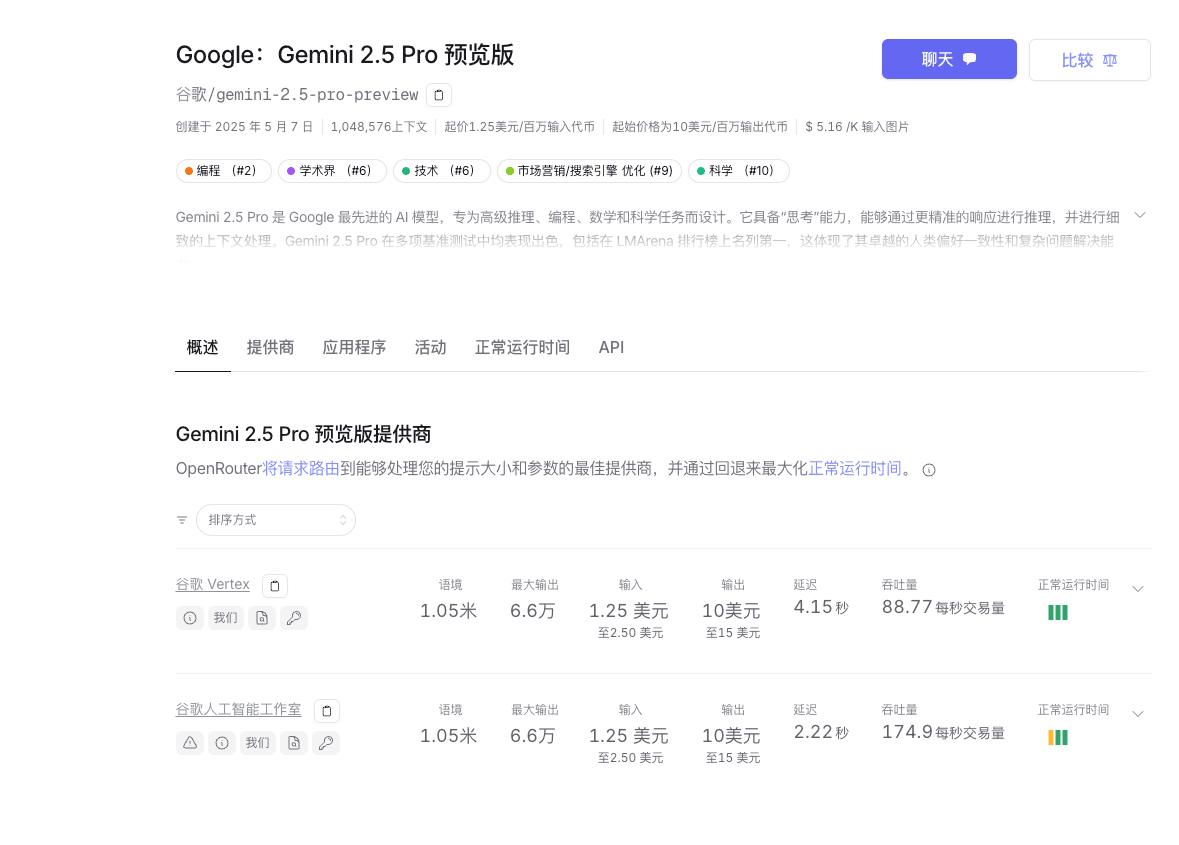The image size is (1179, 845).
Task: Open the 正常运行时间 link in the description
Action: [x=855, y=468]
